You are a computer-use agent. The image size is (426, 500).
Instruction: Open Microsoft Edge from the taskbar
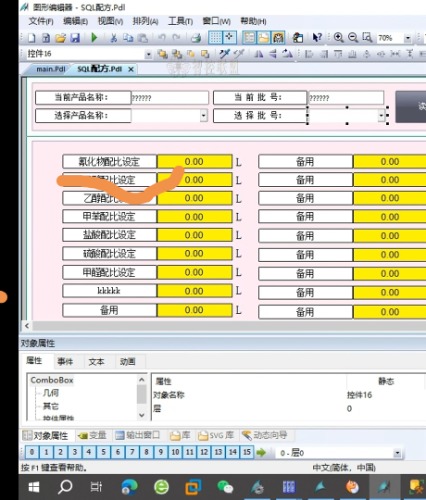[x=129, y=487]
